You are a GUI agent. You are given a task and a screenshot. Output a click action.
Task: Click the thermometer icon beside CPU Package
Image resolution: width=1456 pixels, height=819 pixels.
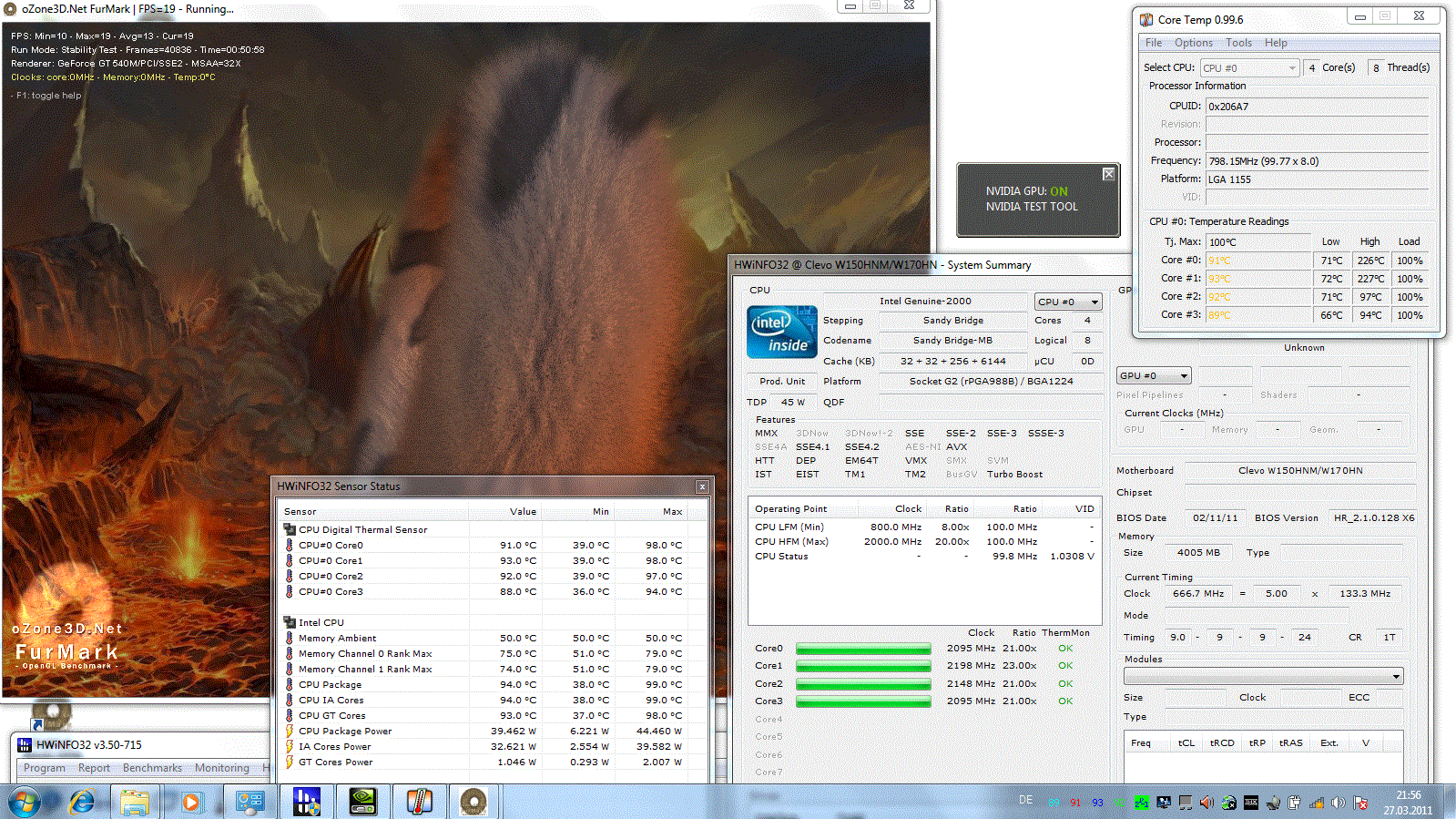click(x=290, y=684)
